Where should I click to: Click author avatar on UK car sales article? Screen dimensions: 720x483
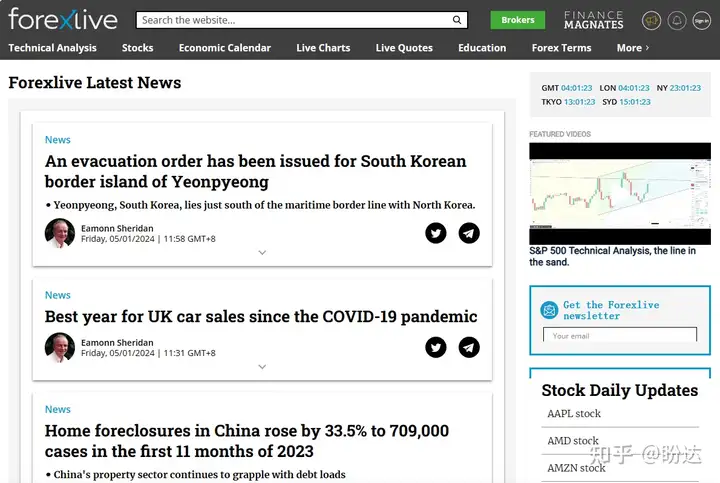60,347
